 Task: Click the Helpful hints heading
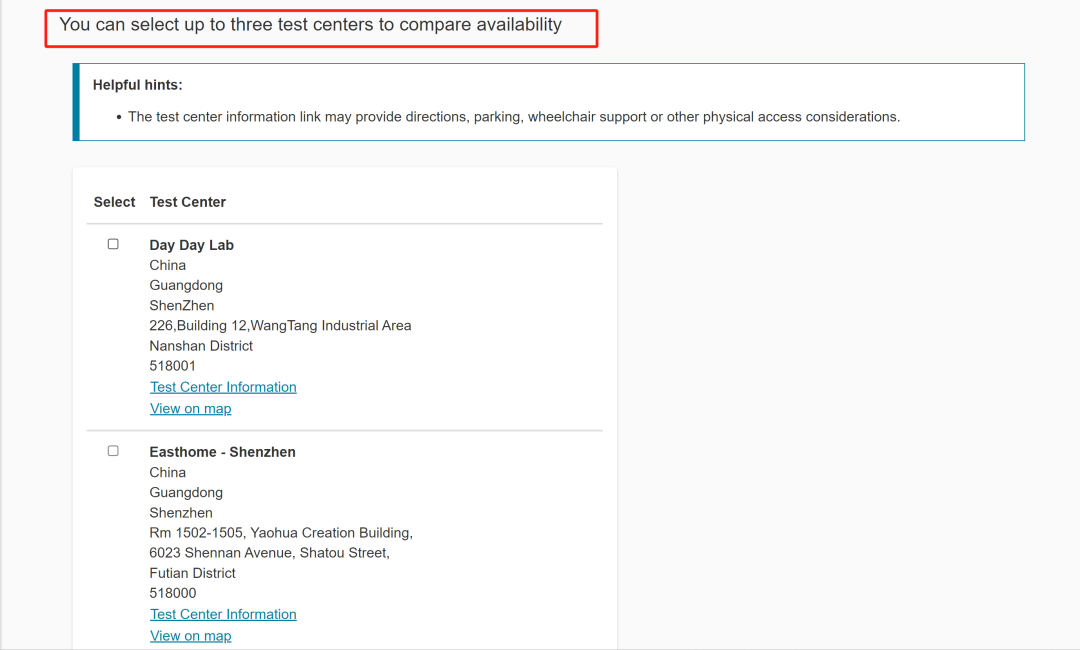[138, 85]
